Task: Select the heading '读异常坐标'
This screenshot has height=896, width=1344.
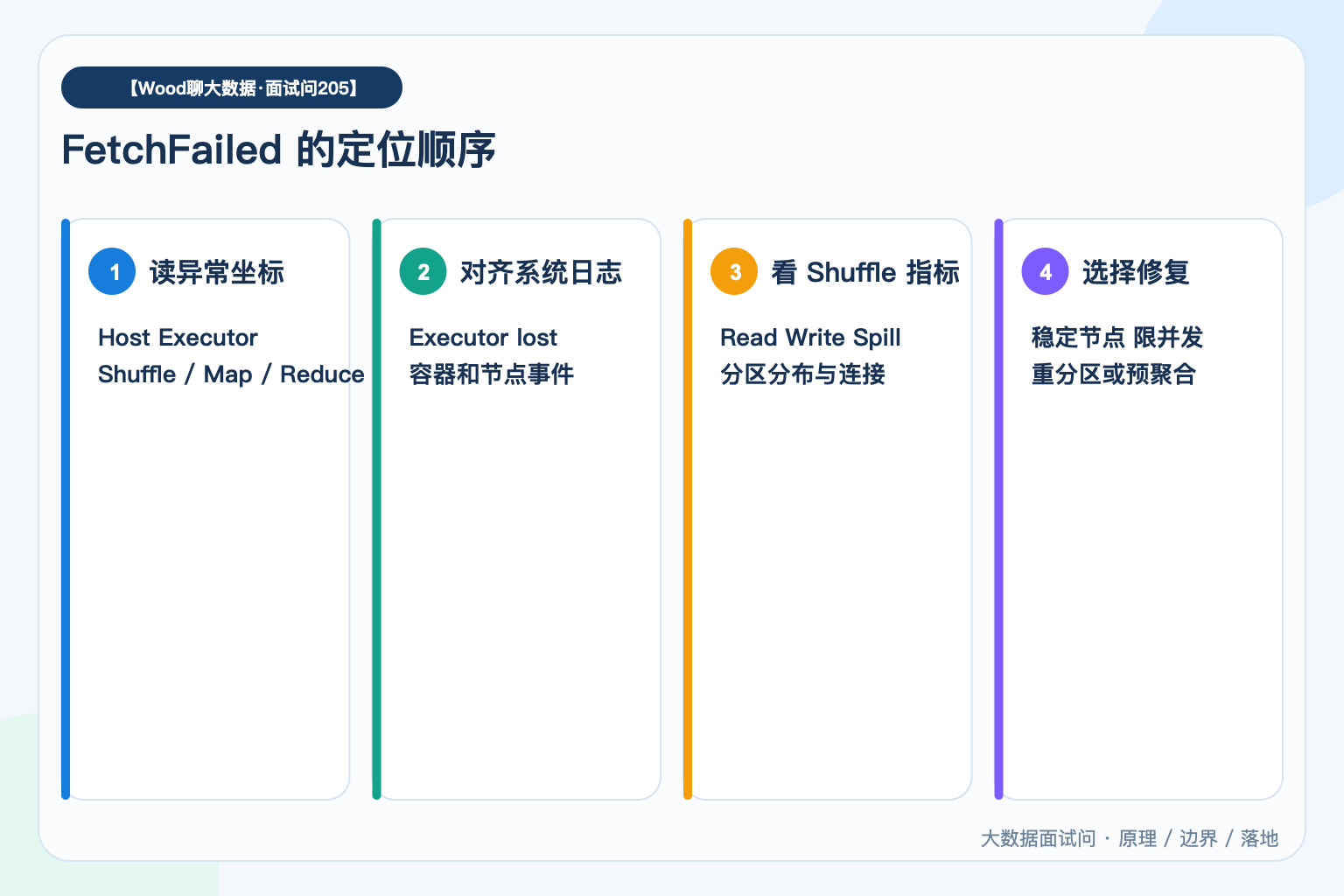Action: tap(217, 272)
